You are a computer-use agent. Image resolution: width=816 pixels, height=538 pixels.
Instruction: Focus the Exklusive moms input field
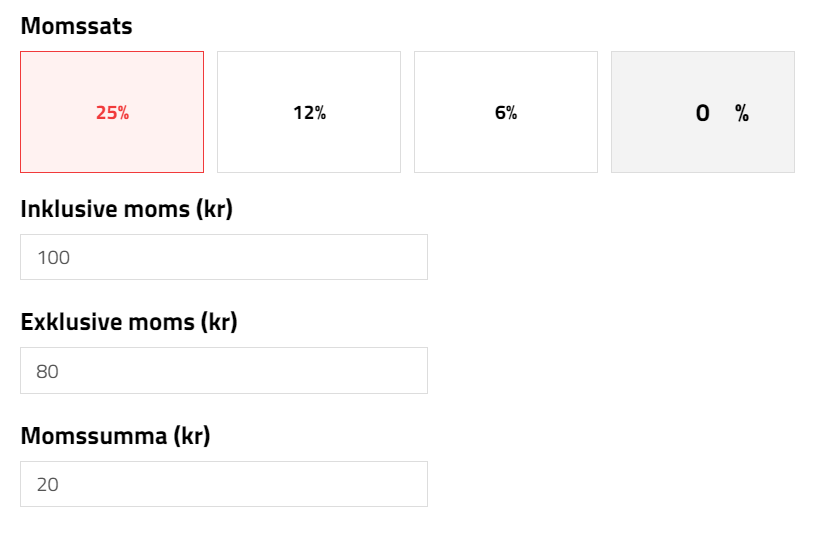[x=224, y=370]
